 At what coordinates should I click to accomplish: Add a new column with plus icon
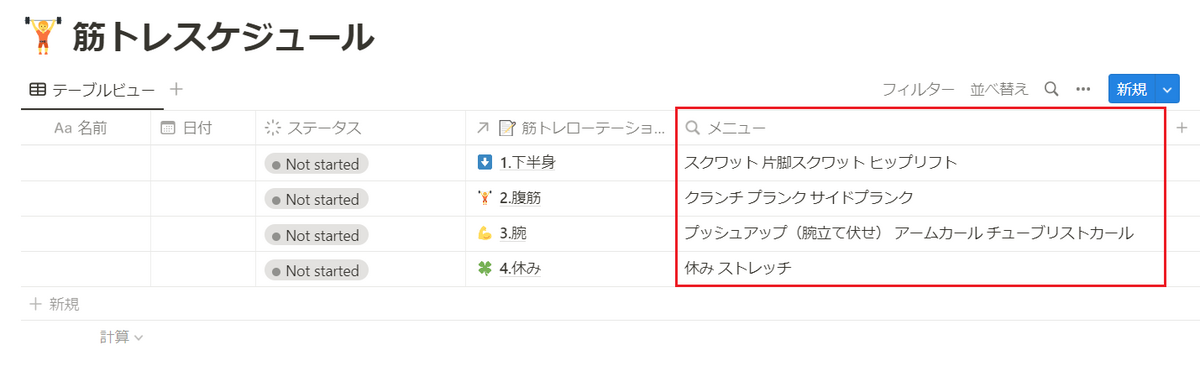click(1181, 128)
